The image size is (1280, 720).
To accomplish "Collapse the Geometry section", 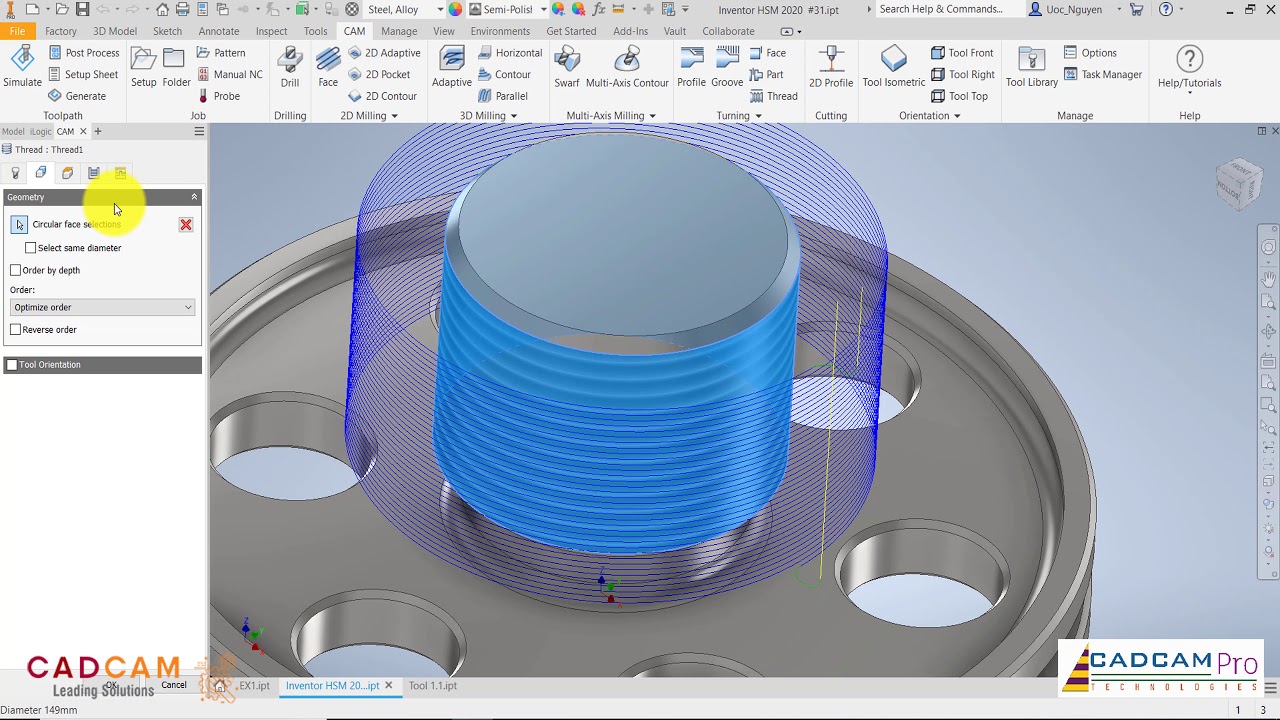I will pyautogui.click(x=194, y=197).
